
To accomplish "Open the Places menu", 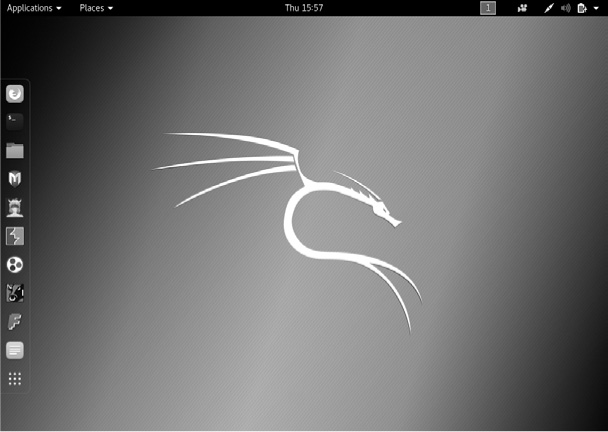I will (96, 8).
